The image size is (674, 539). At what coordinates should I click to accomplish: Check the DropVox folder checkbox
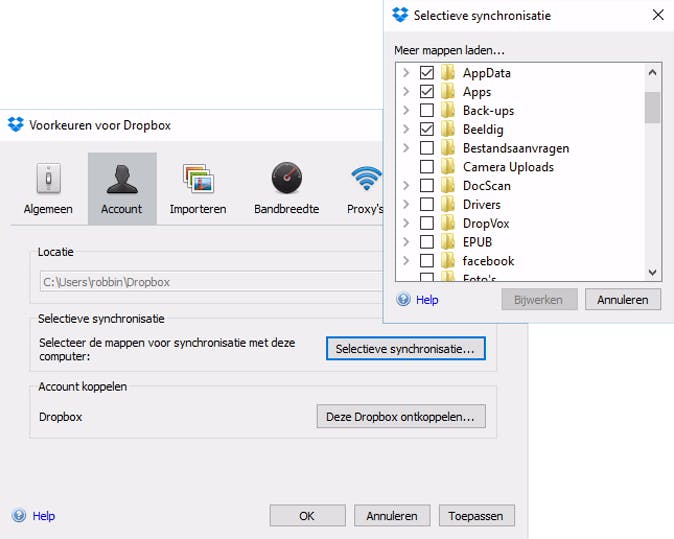(x=426, y=223)
